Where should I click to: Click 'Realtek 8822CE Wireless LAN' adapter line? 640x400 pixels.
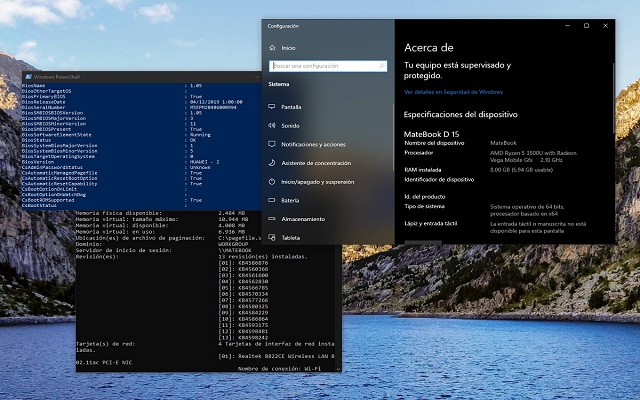[x=276, y=356]
